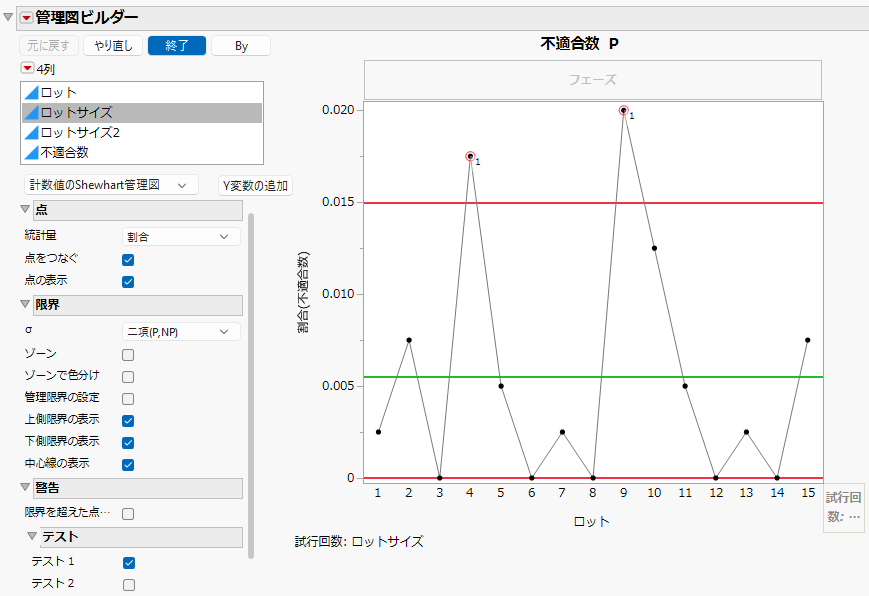Click the 0.015 Y axis tick label
This screenshot has width=869, height=596.
tap(338, 202)
